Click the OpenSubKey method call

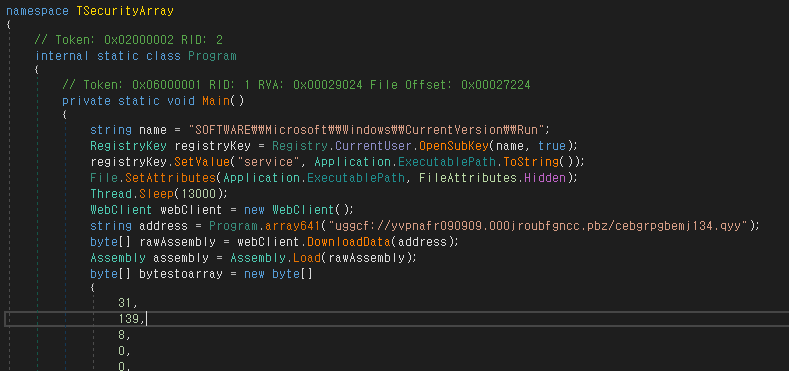coord(454,146)
